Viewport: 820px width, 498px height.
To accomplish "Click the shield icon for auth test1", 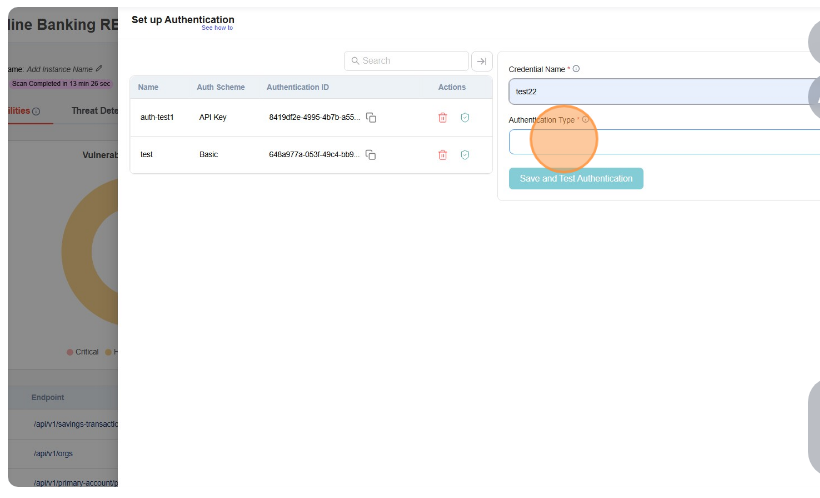I will tap(465, 118).
